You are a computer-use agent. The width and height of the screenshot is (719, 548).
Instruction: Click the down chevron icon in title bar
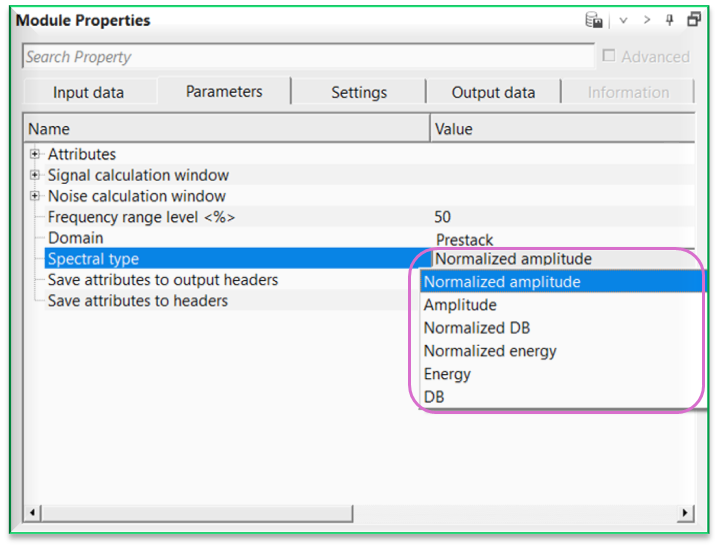click(x=623, y=20)
